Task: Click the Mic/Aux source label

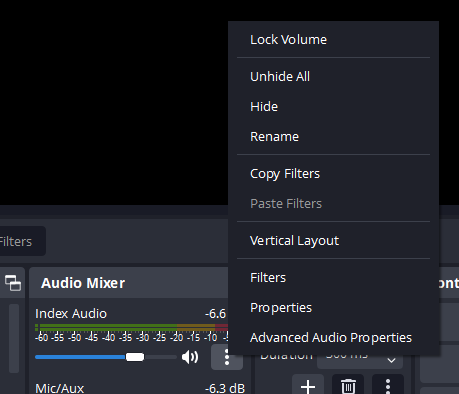Action: tap(60, 388)
